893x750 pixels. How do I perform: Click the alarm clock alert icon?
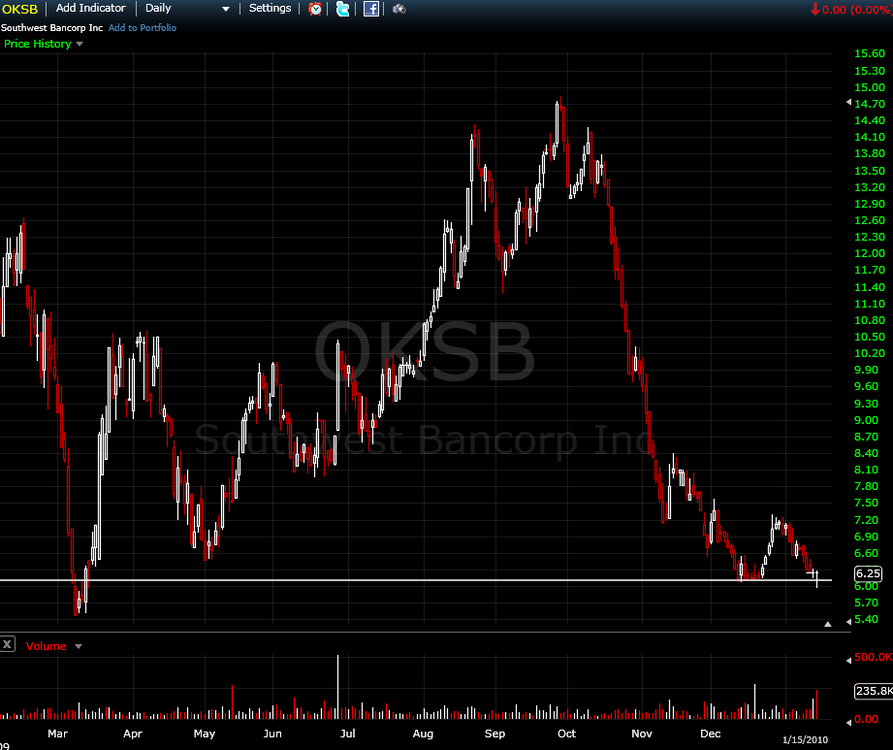tap(315, 9)
